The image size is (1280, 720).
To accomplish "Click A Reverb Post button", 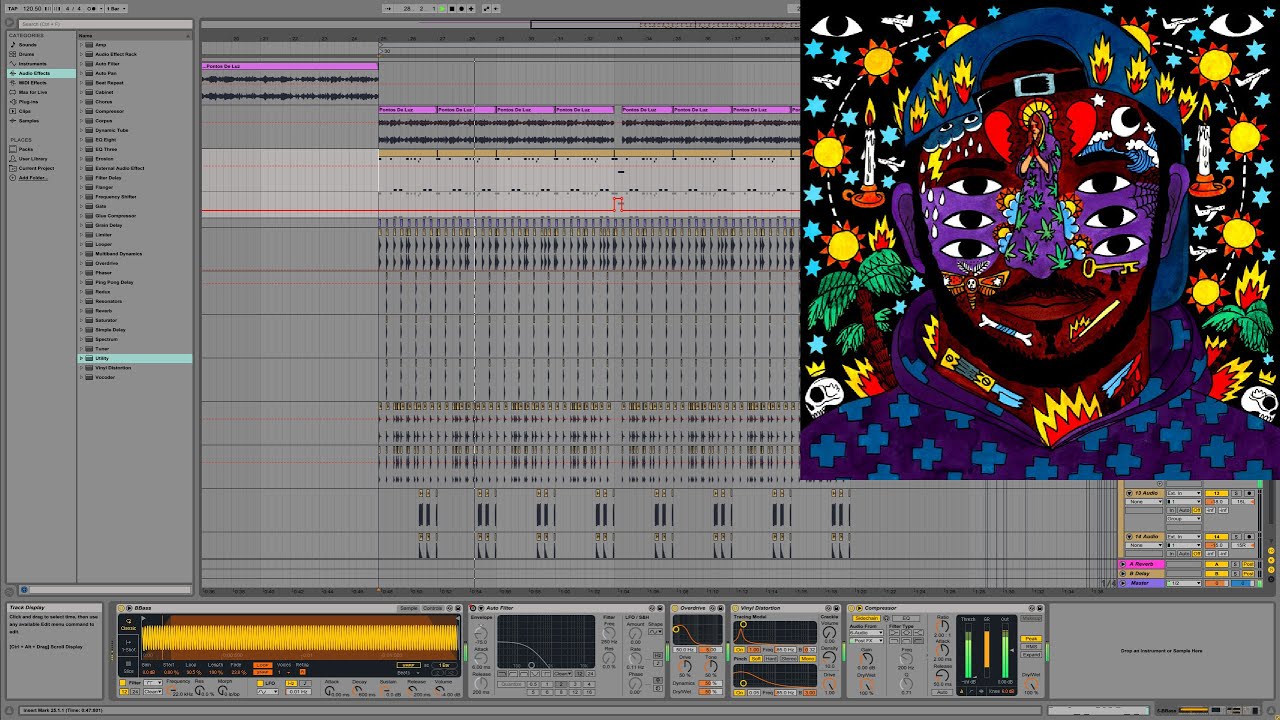I will click(x=1248, y=564).
